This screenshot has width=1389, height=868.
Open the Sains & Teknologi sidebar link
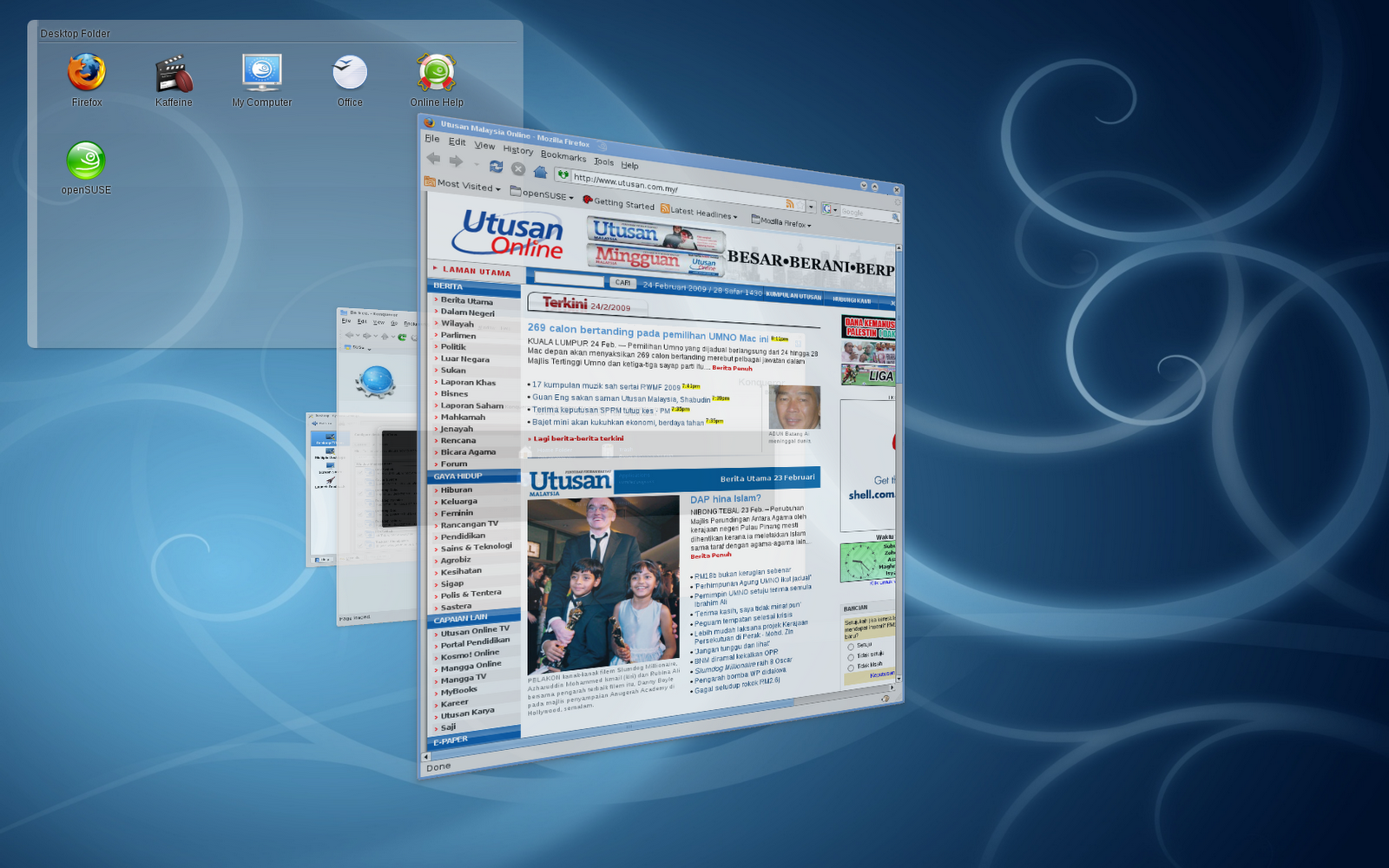476,547
